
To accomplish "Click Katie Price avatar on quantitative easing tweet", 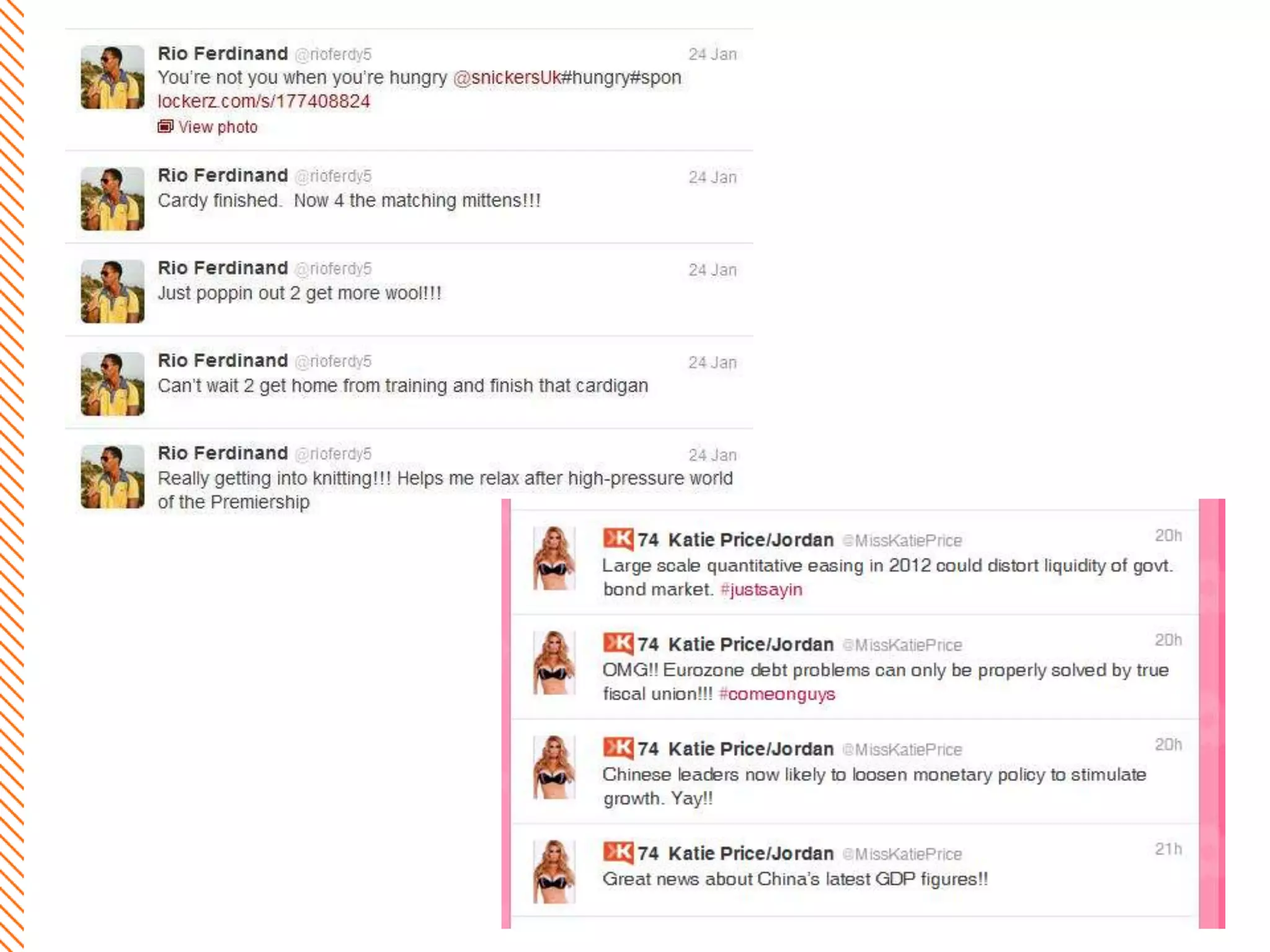I will [554, 558].
